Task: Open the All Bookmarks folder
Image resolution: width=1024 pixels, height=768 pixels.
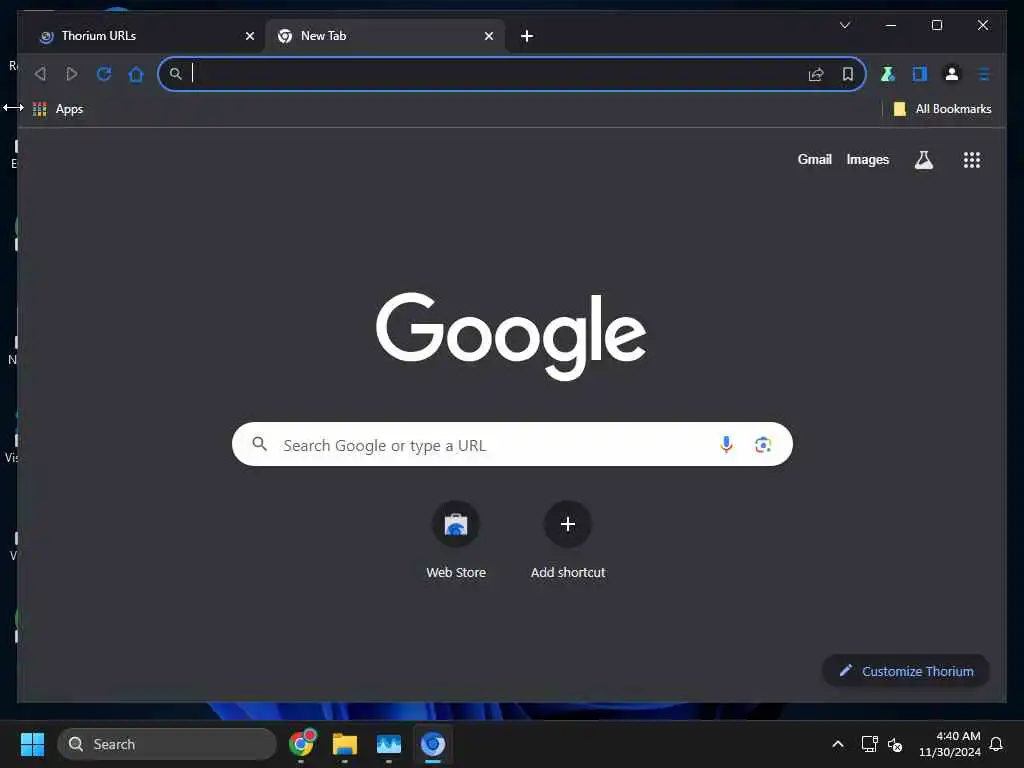Action: coord(942,109)
